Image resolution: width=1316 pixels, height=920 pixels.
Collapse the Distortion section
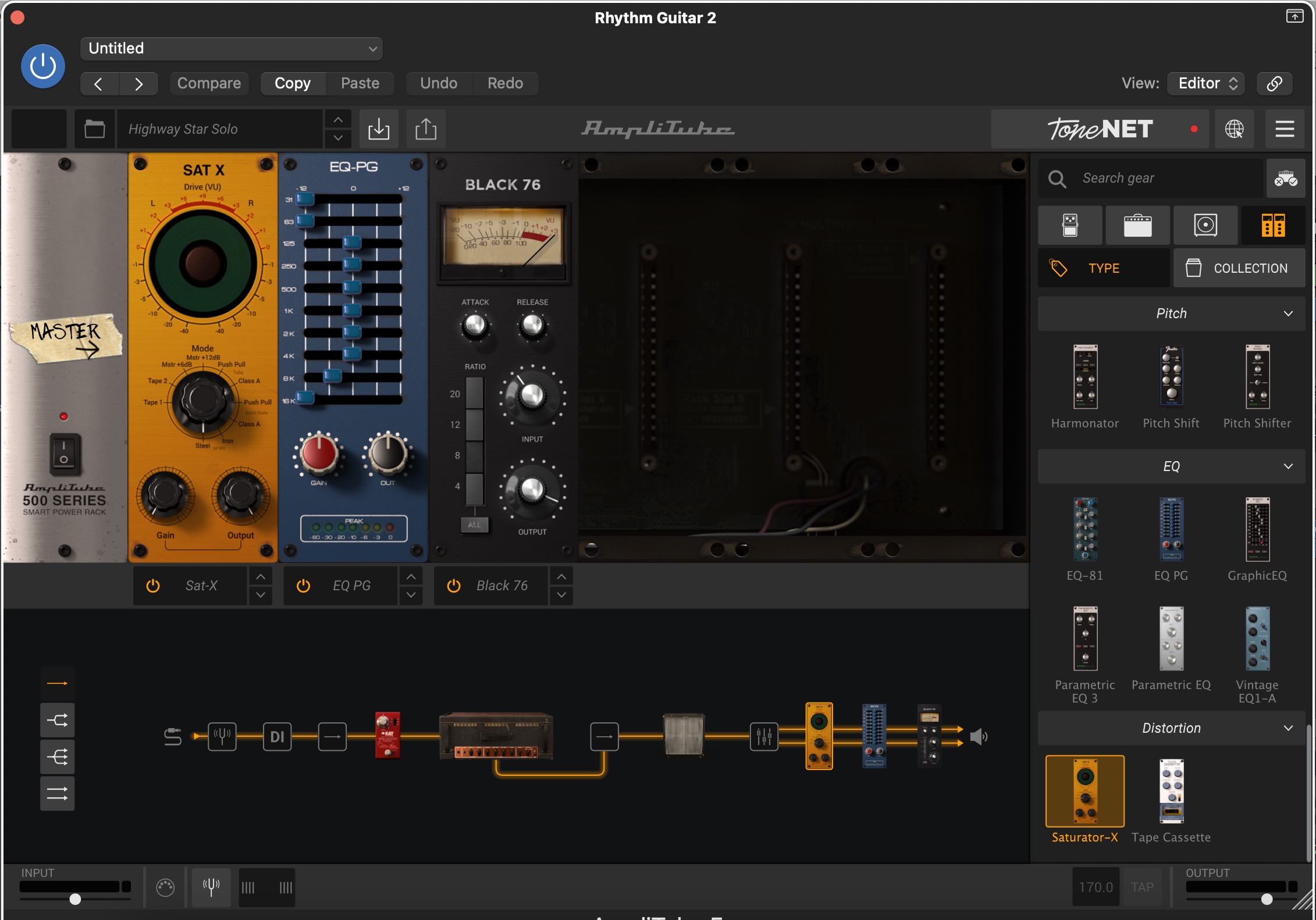[1171, 728]
